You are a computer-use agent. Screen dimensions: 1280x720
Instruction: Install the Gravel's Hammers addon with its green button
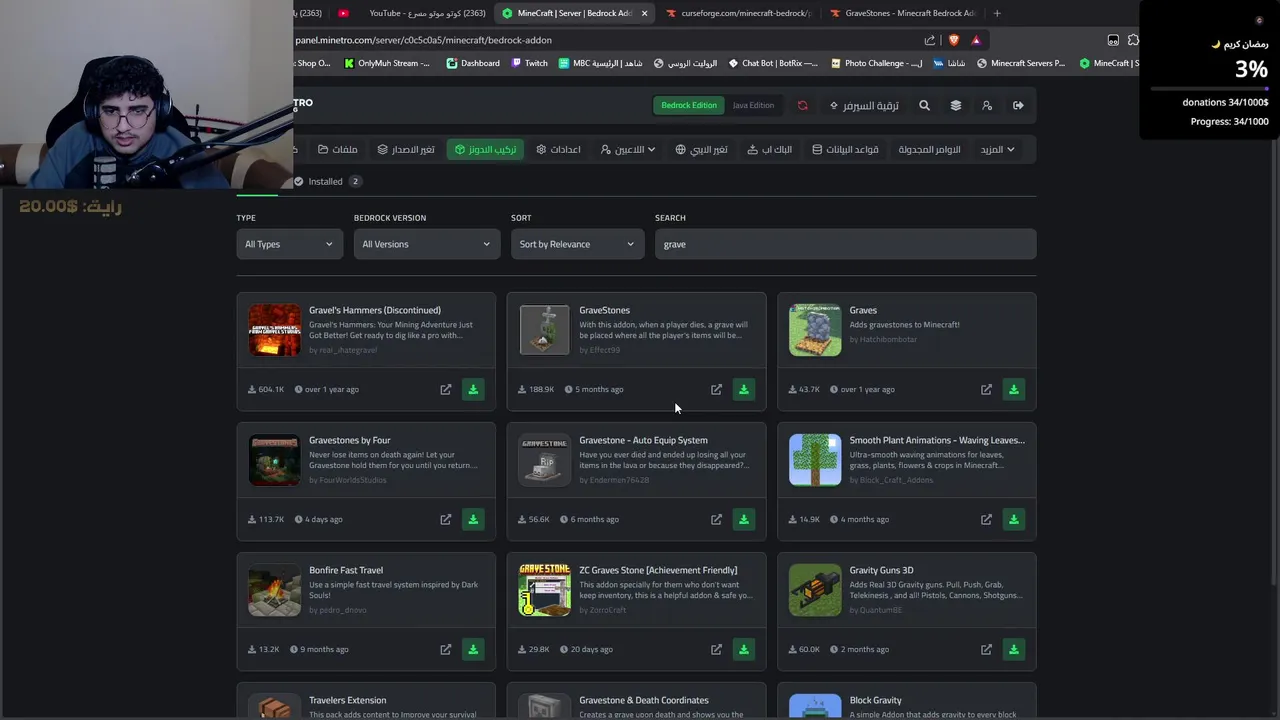(473, 389)
